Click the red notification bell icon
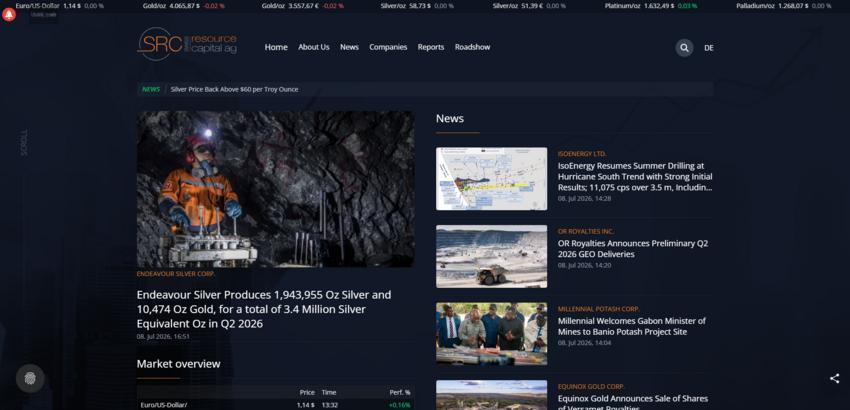This screenshot has width=850, height=410. (9, 15)
